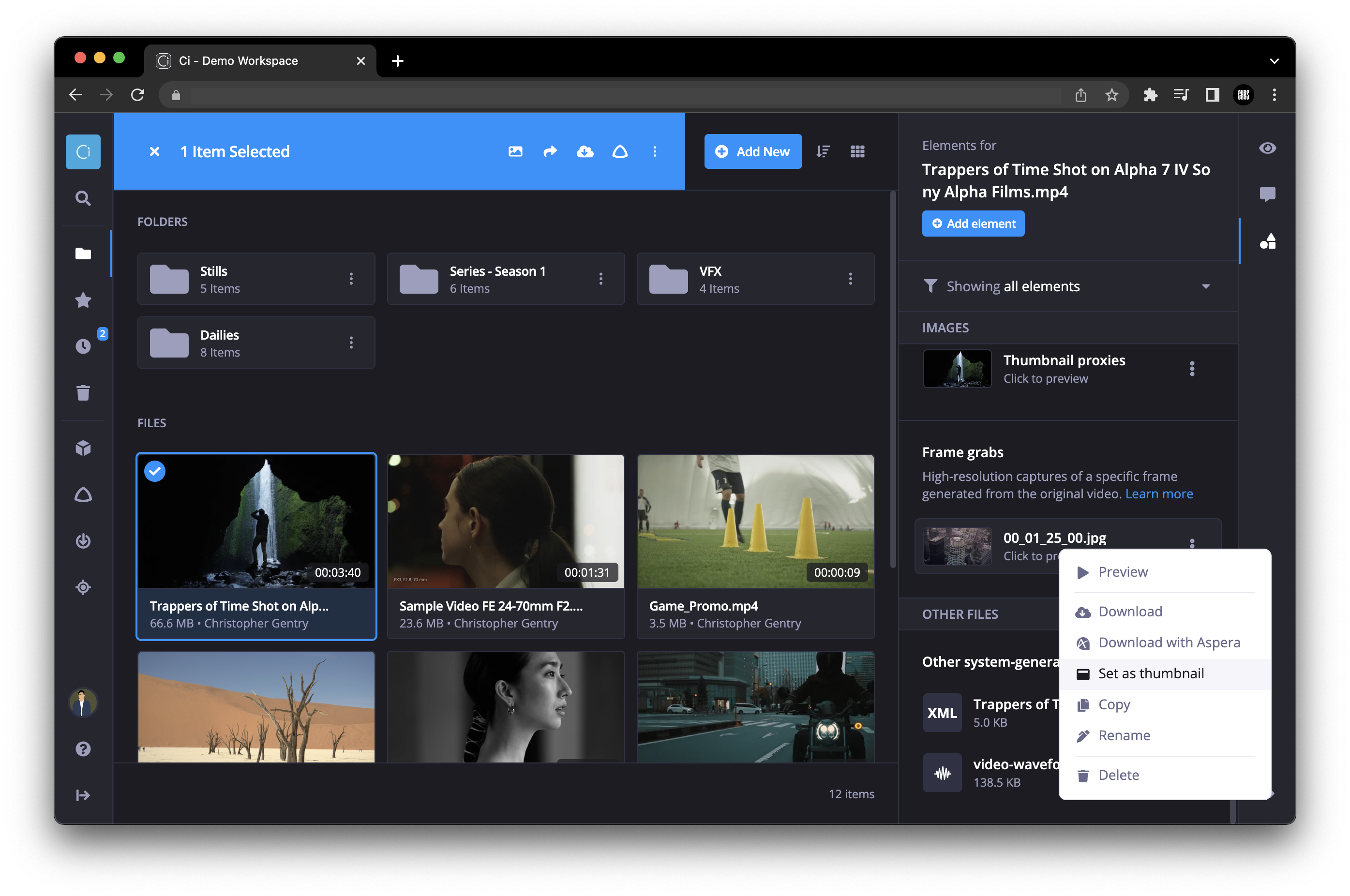Share the selected item via arrow icon
The image size is (1350, 896).
[550, 151]
